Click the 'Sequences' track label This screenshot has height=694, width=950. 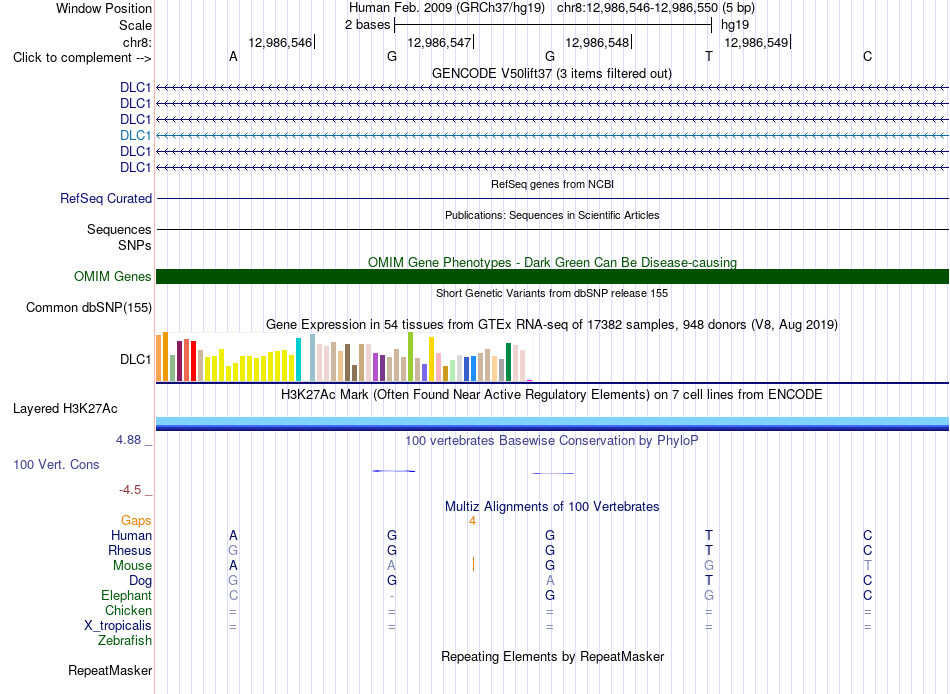click(119, 229)
